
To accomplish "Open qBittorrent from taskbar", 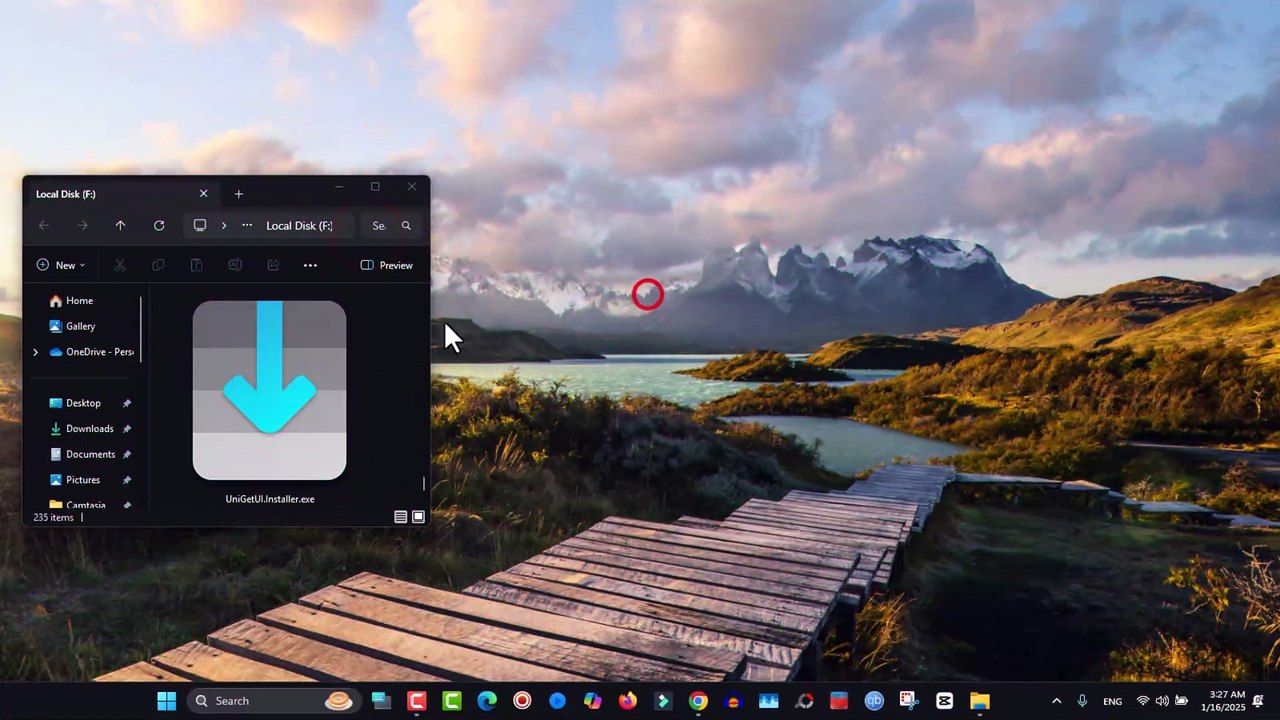I will pos(874,701).
